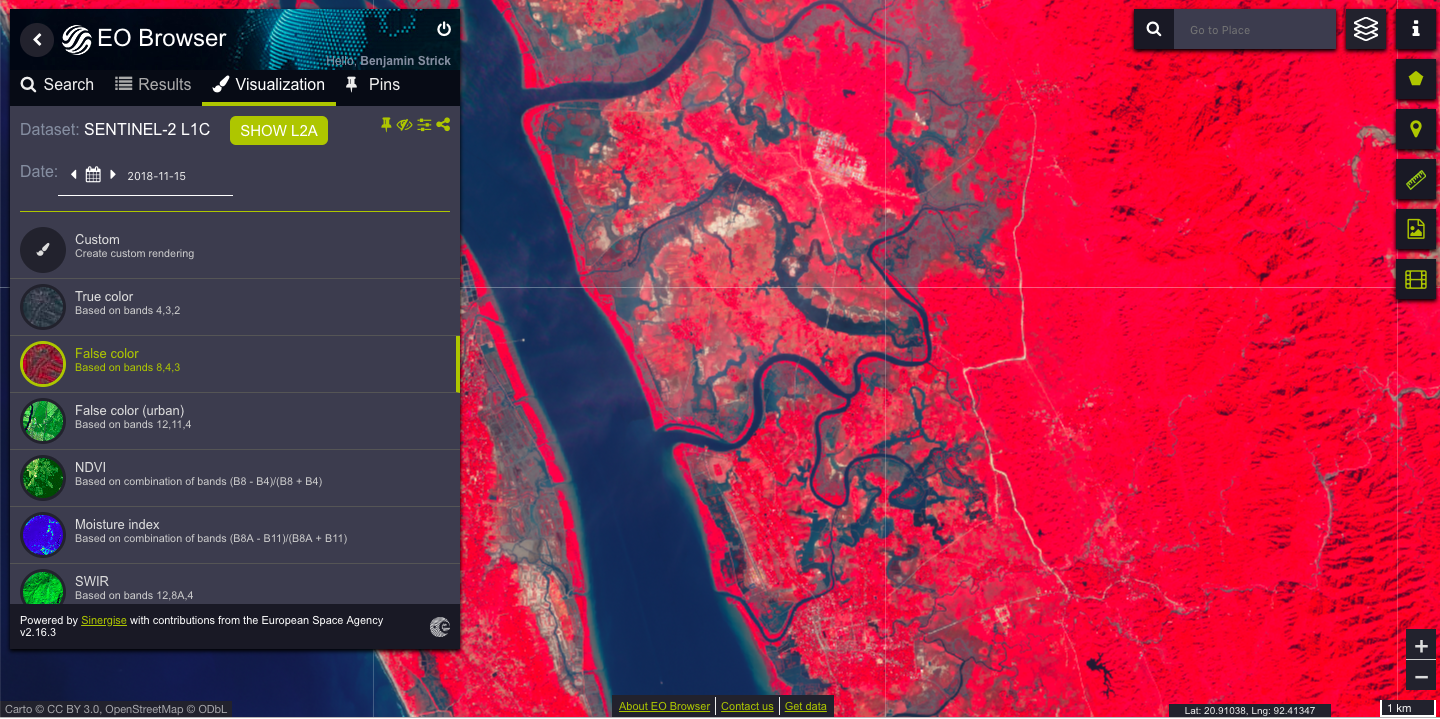Image resolution: width=1440 pixels, height=719 pixels.
Task: Click the date field 2018-11-15
Action: [157, 176]
